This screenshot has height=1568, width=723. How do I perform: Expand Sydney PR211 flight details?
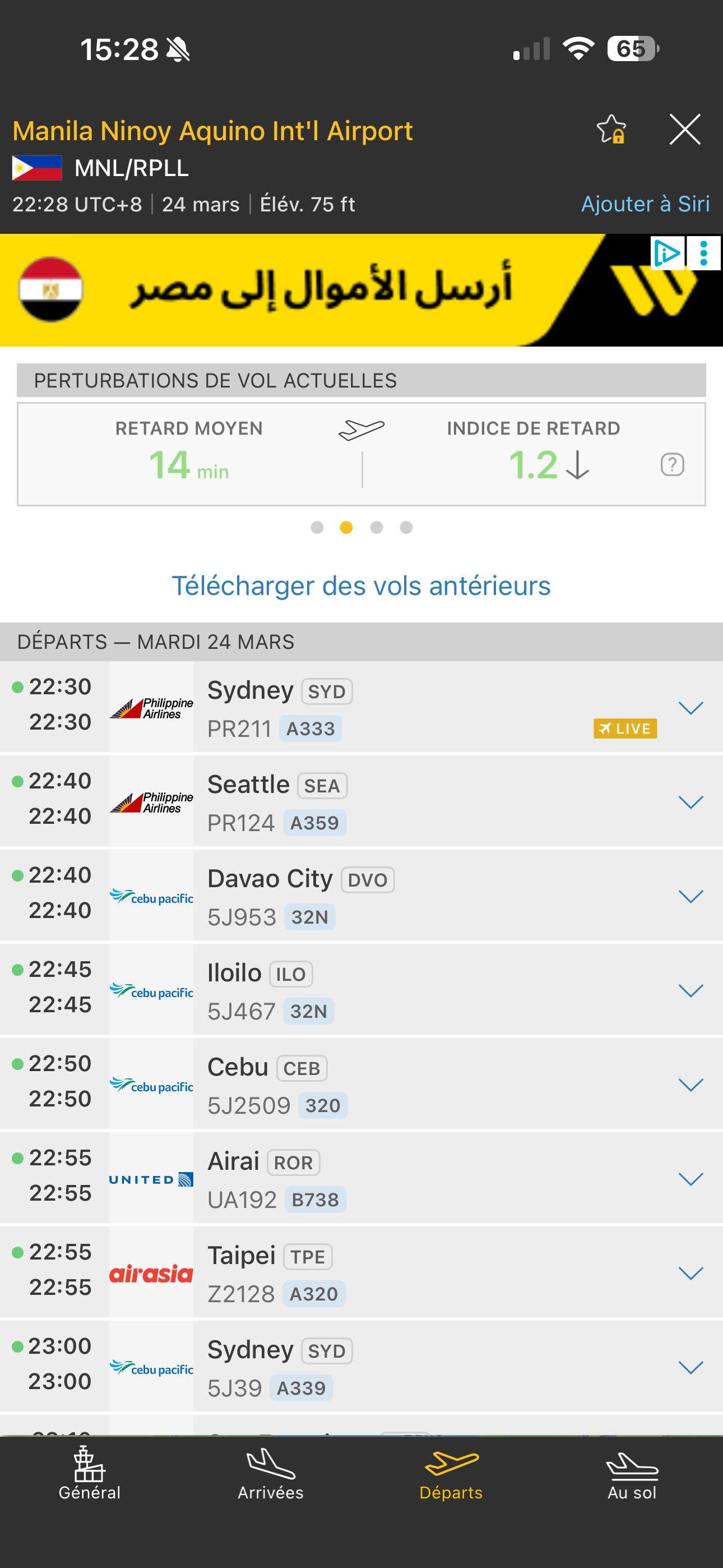[x=690, y=708]
